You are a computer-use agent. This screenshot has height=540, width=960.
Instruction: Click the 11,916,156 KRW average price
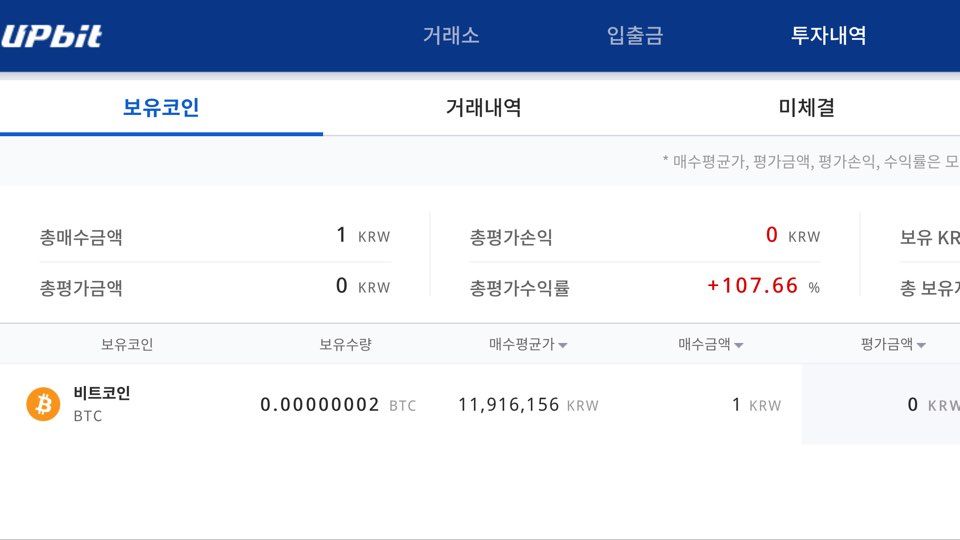pyautogui.click(x=528, y=405)
